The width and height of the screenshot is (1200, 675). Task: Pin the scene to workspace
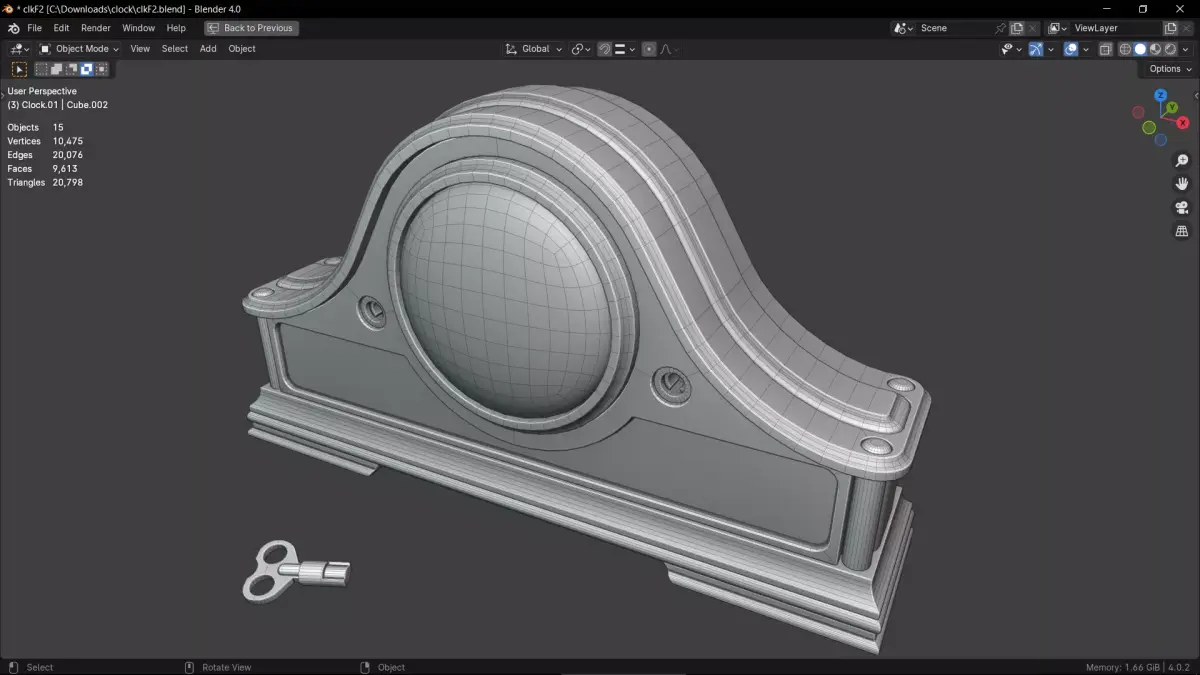[1001, 28]
